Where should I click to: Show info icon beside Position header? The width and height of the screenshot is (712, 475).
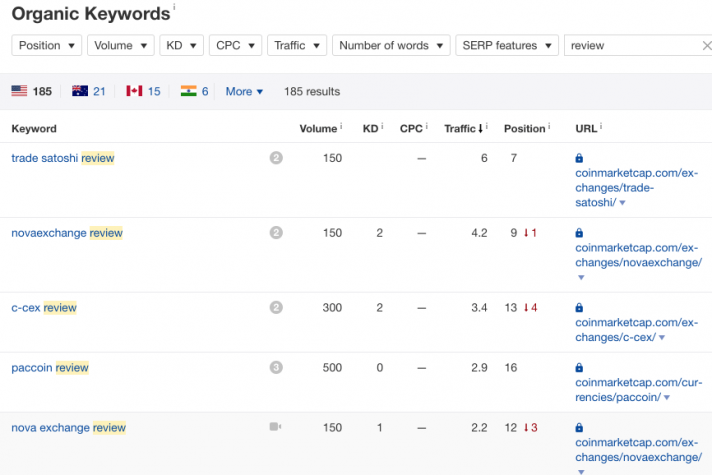[549, 126]
